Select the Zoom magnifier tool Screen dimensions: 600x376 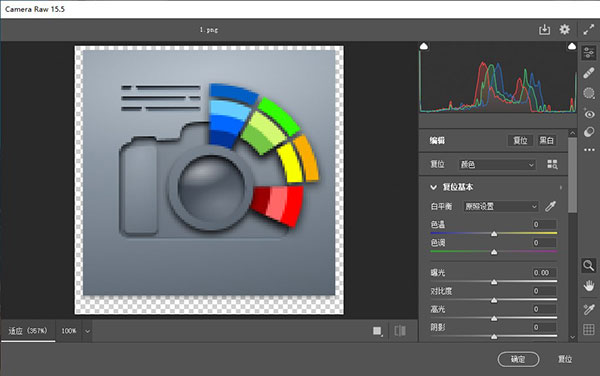pos(589,265)
